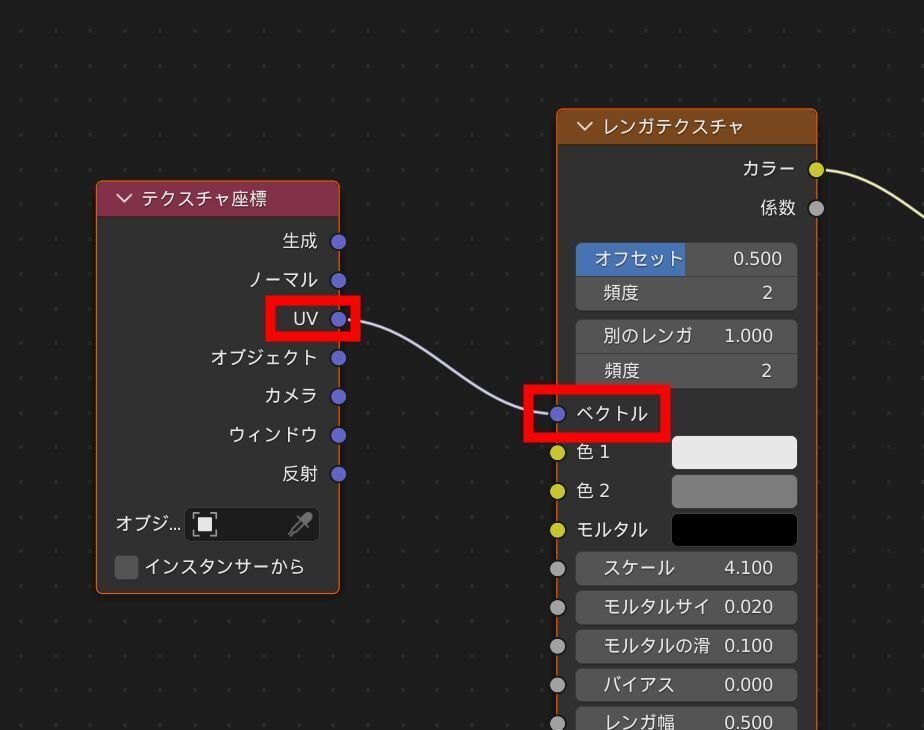Click the ベクトル input socket
Viewport: 924px width, 730px height.
(557, 414)
